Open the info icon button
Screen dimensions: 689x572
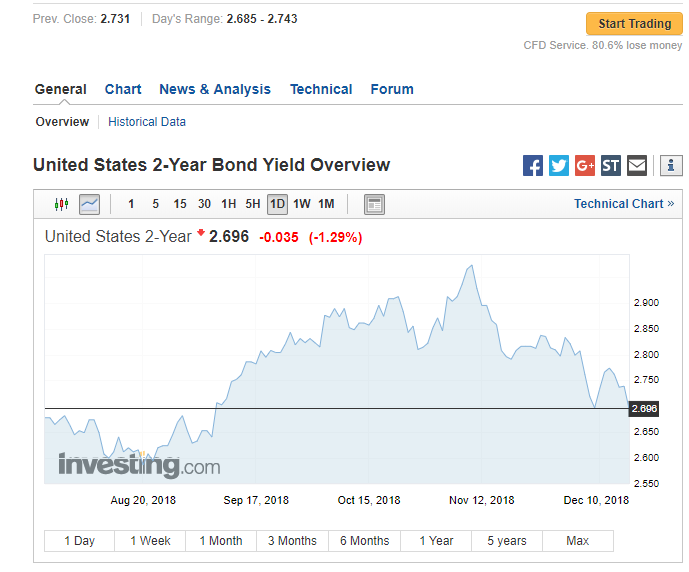671,166
